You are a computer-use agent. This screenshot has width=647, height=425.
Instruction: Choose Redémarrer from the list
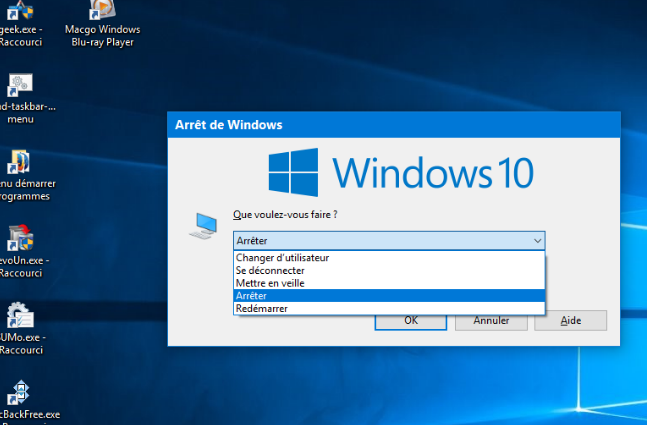coord(389,308)
